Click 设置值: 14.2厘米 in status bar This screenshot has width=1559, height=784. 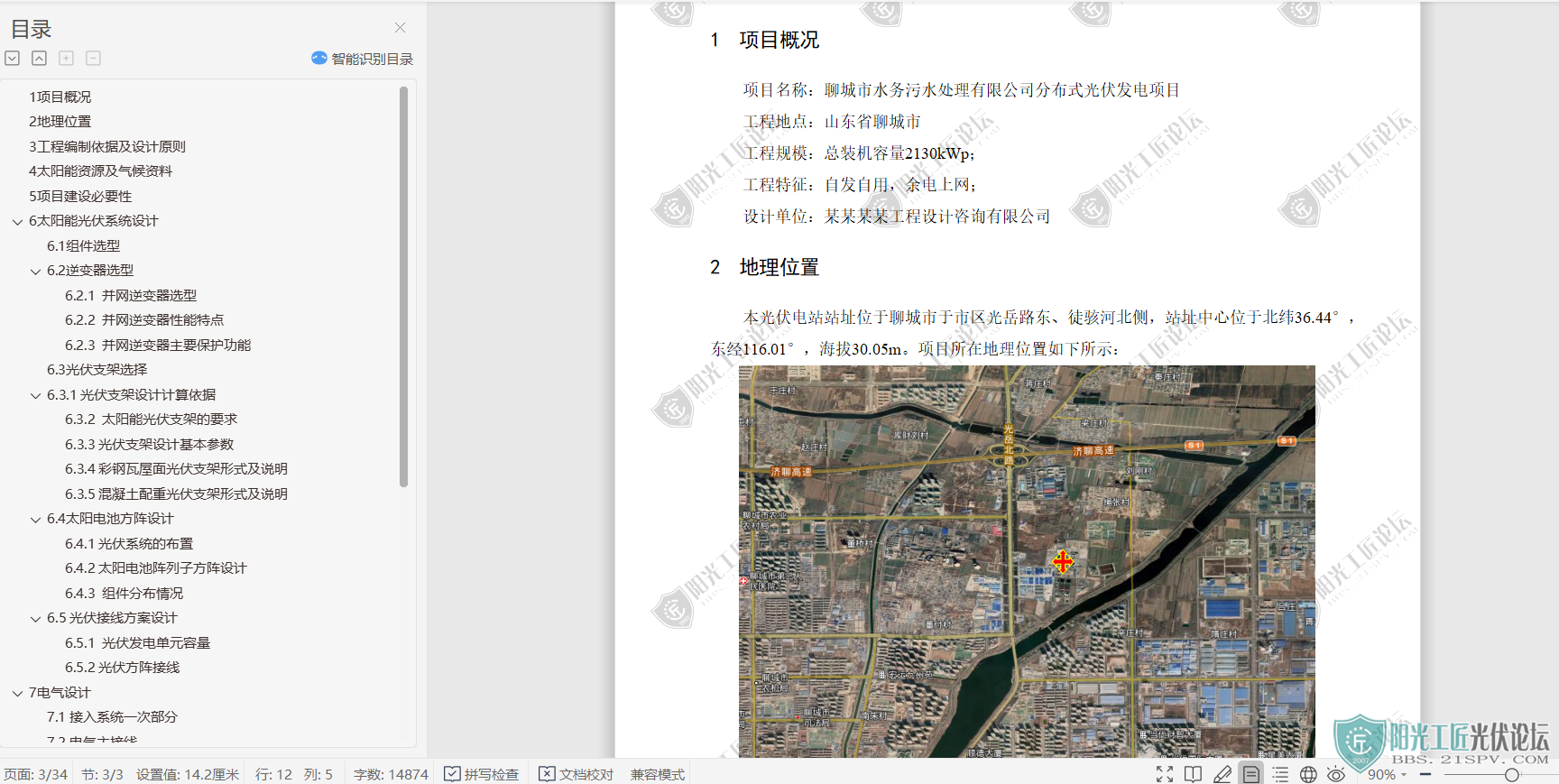[x=188, y=774]
